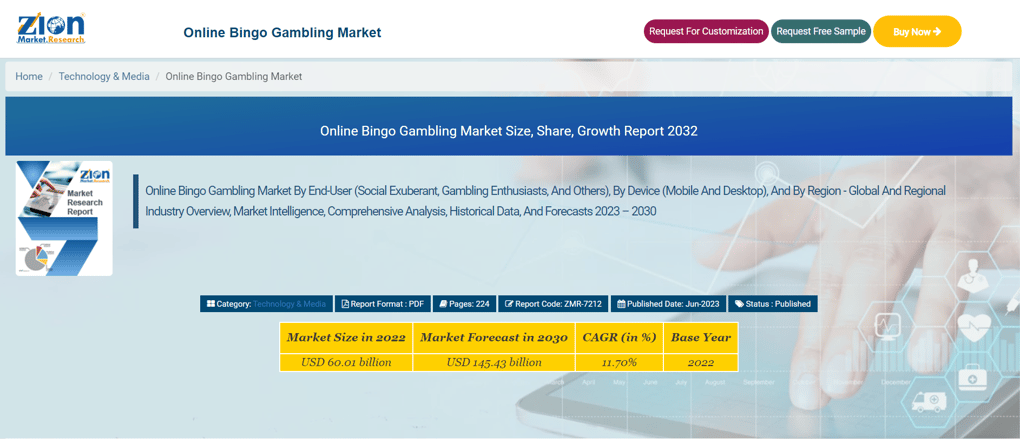1020x439 pixels.
Task: Click the yellow Buy Now button
Action: (x=917, y=31)
